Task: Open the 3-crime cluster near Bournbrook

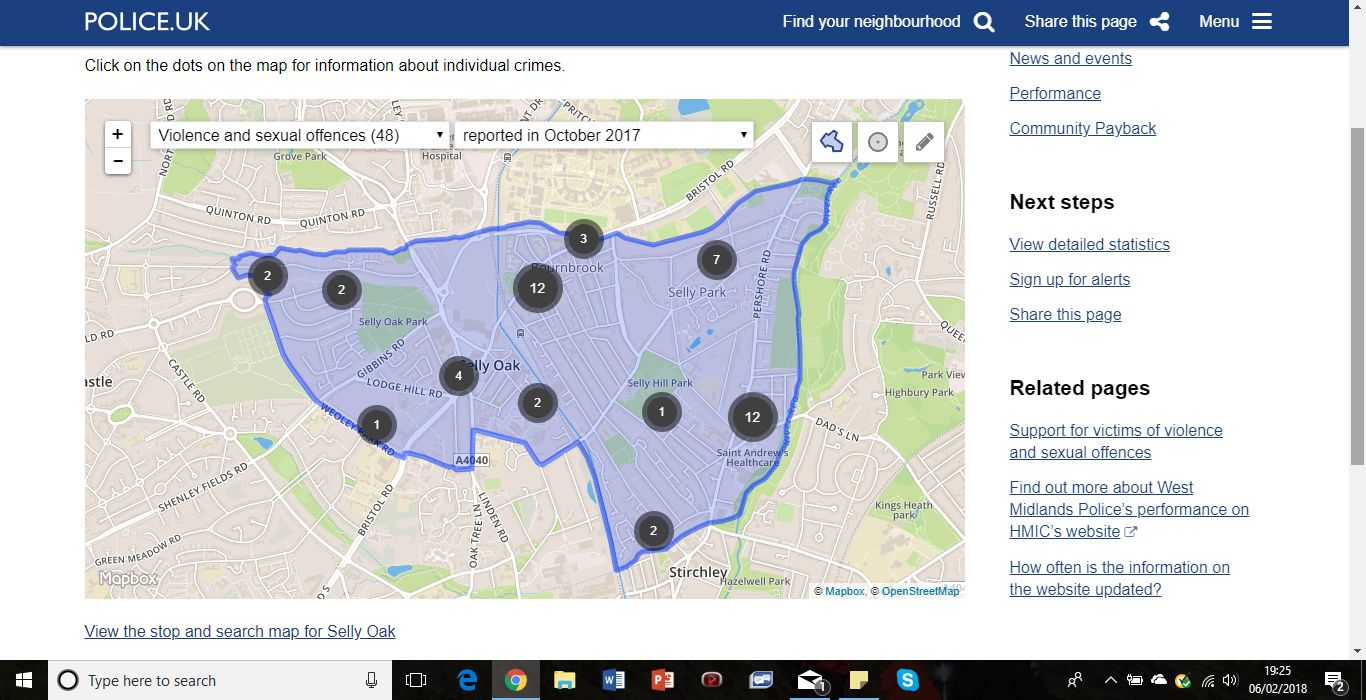Action: click(x=583, y=239)
